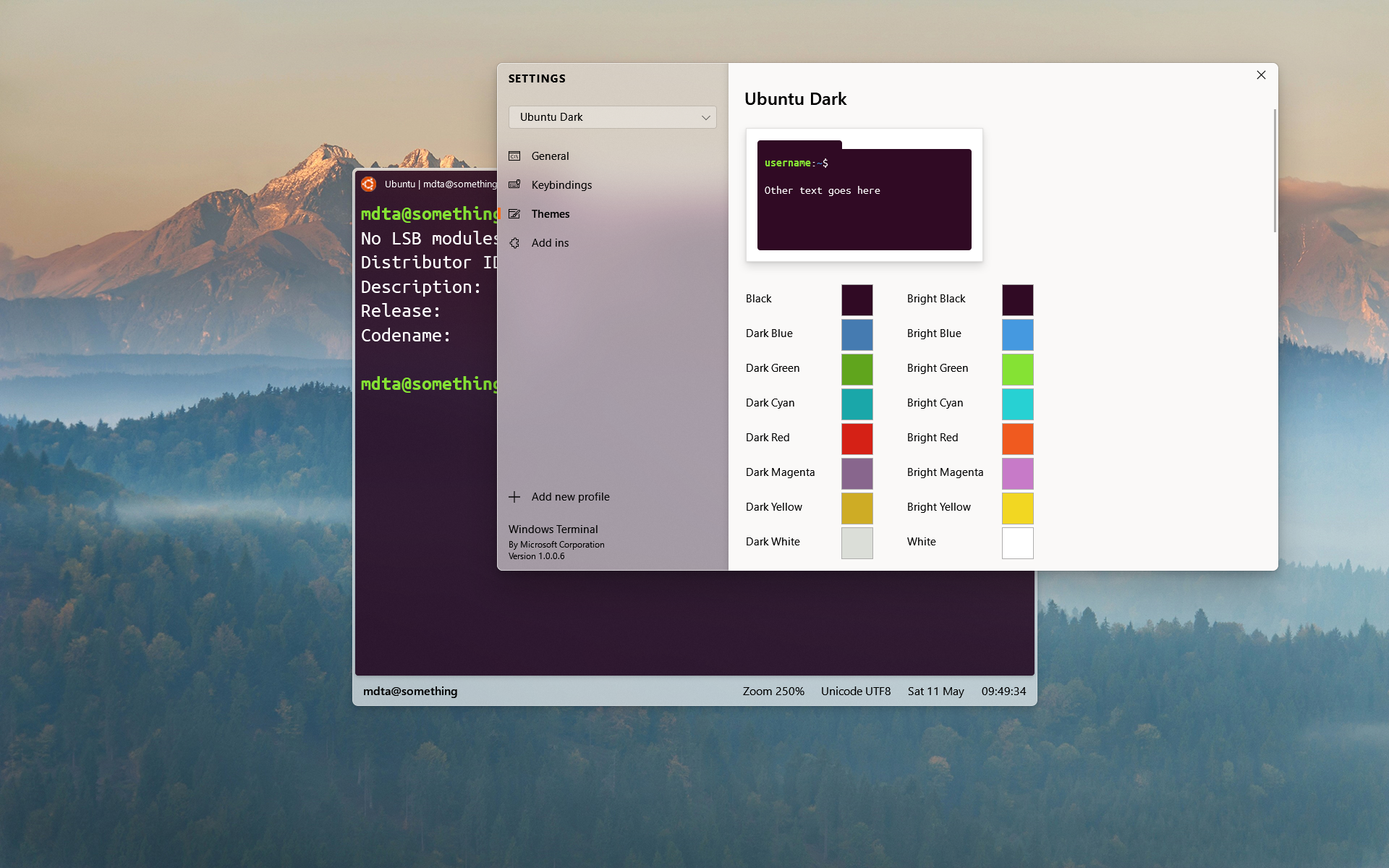Choose the Bright Magenta color swatch
The image size is (1389, 868).
click(x=1017, y=473)
